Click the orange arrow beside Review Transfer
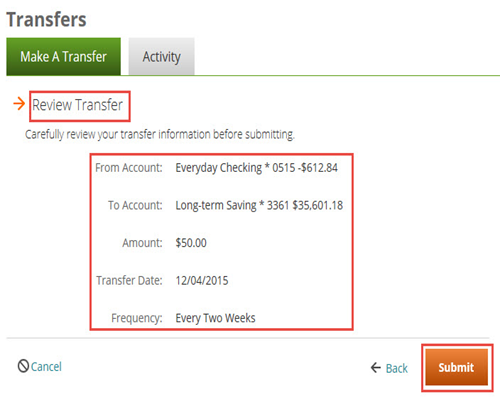Image resolution: width=500 pixels, height=400 pixels. click(x=19, y=104)
